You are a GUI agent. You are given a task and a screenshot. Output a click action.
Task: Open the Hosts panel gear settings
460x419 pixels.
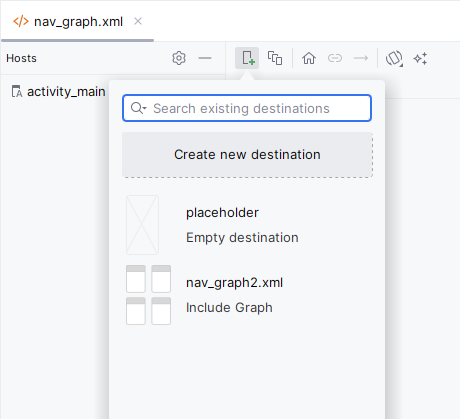[x=179, y=58]
